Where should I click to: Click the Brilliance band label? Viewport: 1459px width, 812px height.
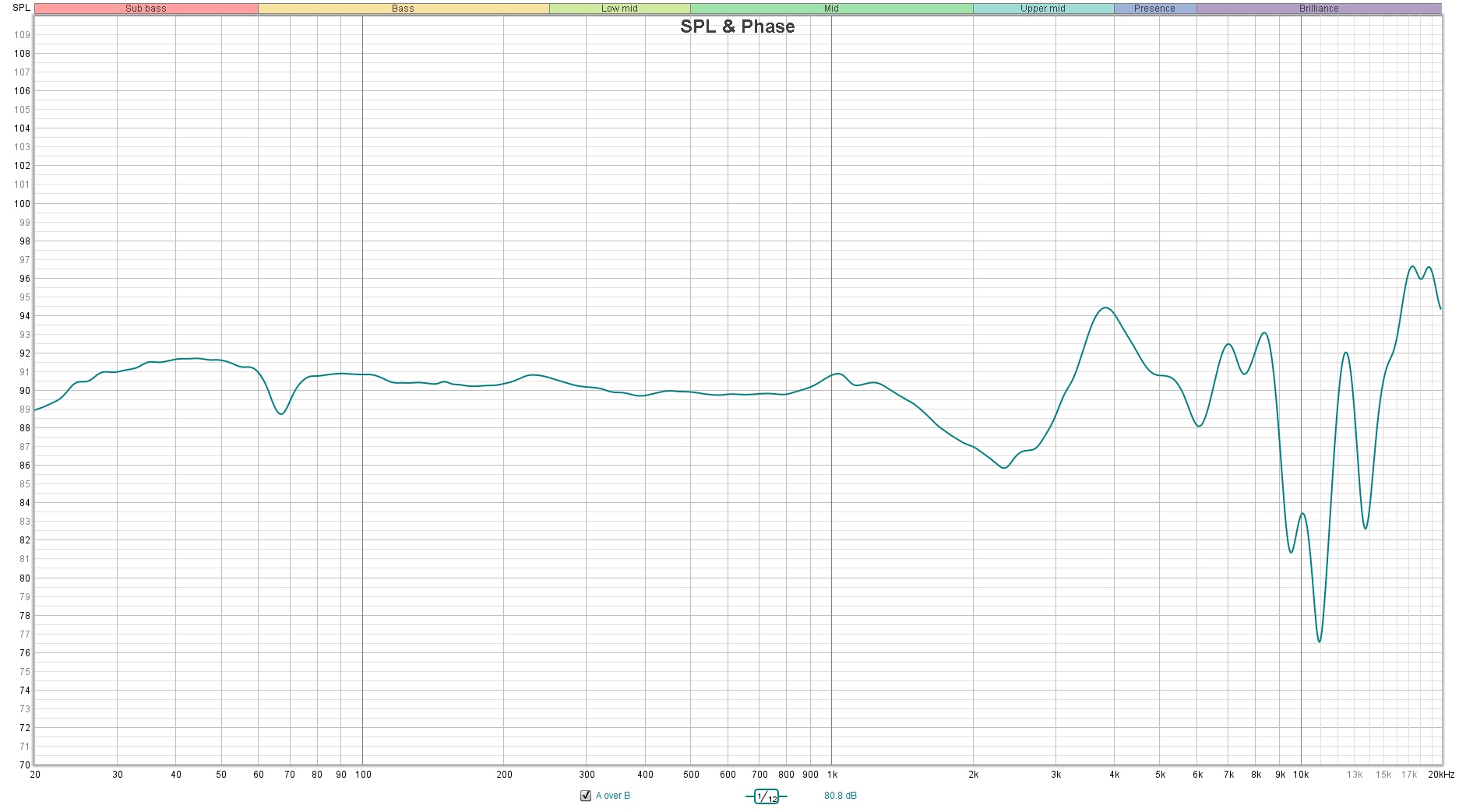pyautogui.click(x=1320, y=9)
